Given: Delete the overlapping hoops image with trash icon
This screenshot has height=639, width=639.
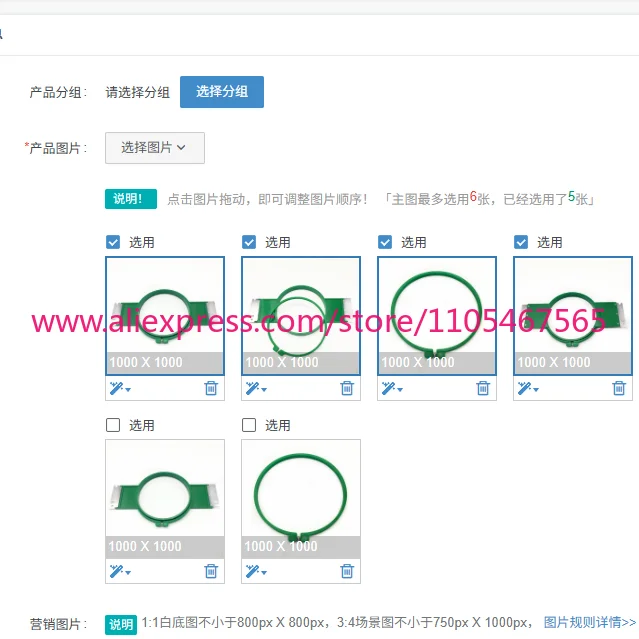Looking at the screenshot, I should pyautogui.click(x=347, y=388).
